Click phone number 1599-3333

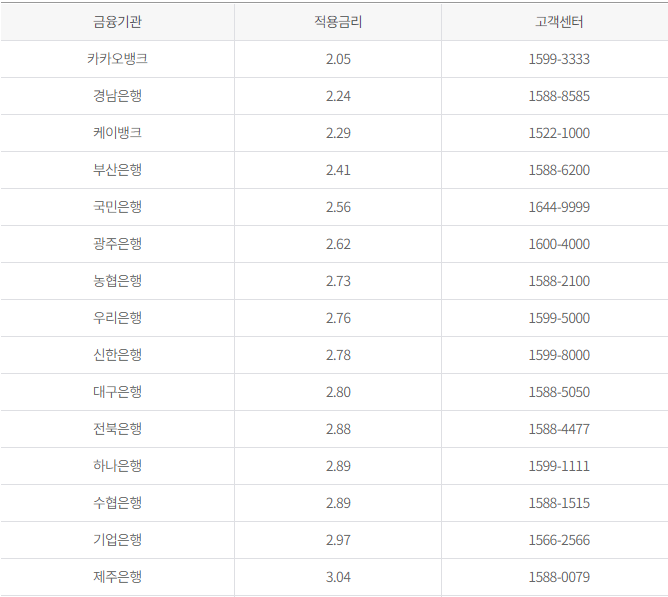[559, 59]
